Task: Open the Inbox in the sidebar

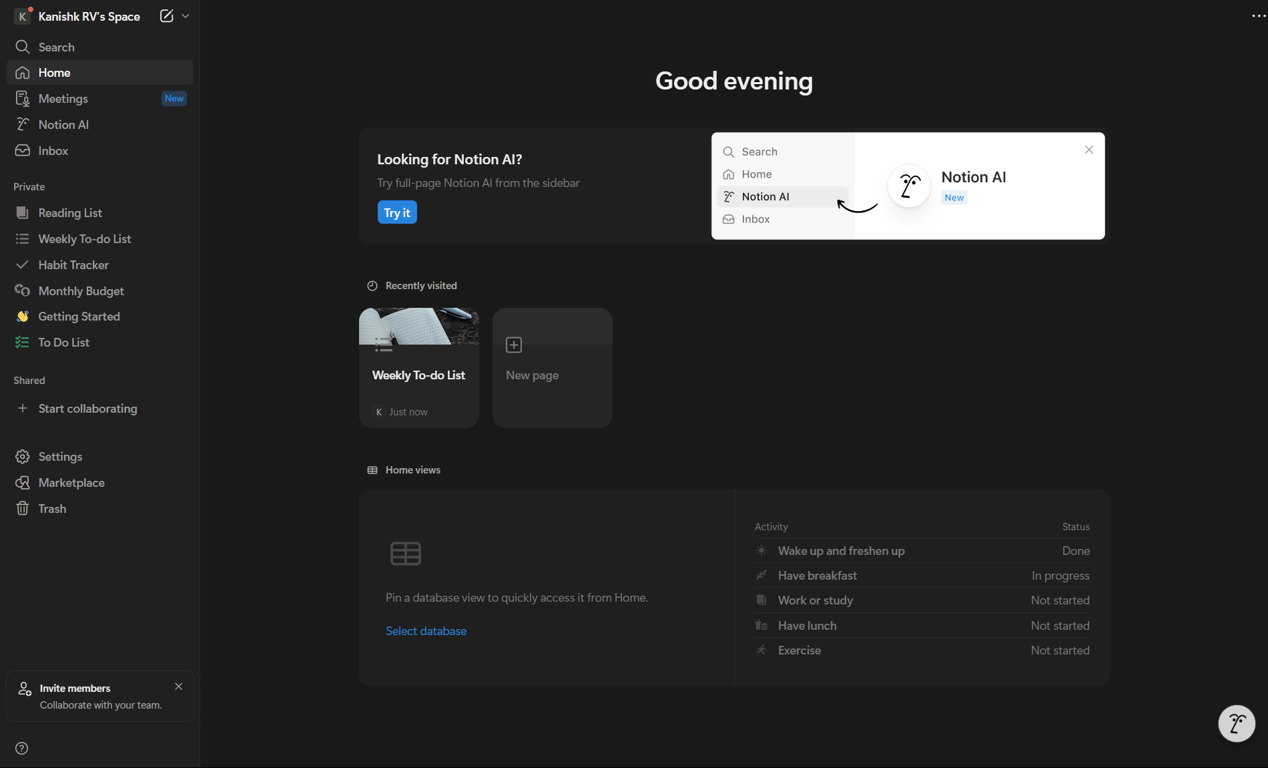Action: 100,151
